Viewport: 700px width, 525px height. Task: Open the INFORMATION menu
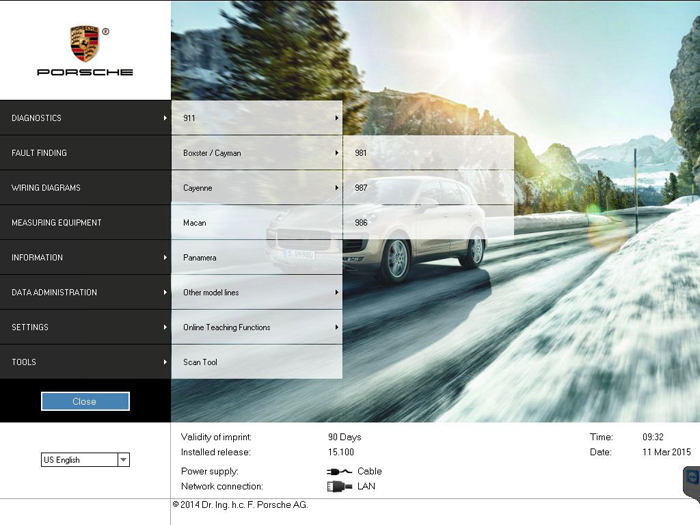[85, 257]
